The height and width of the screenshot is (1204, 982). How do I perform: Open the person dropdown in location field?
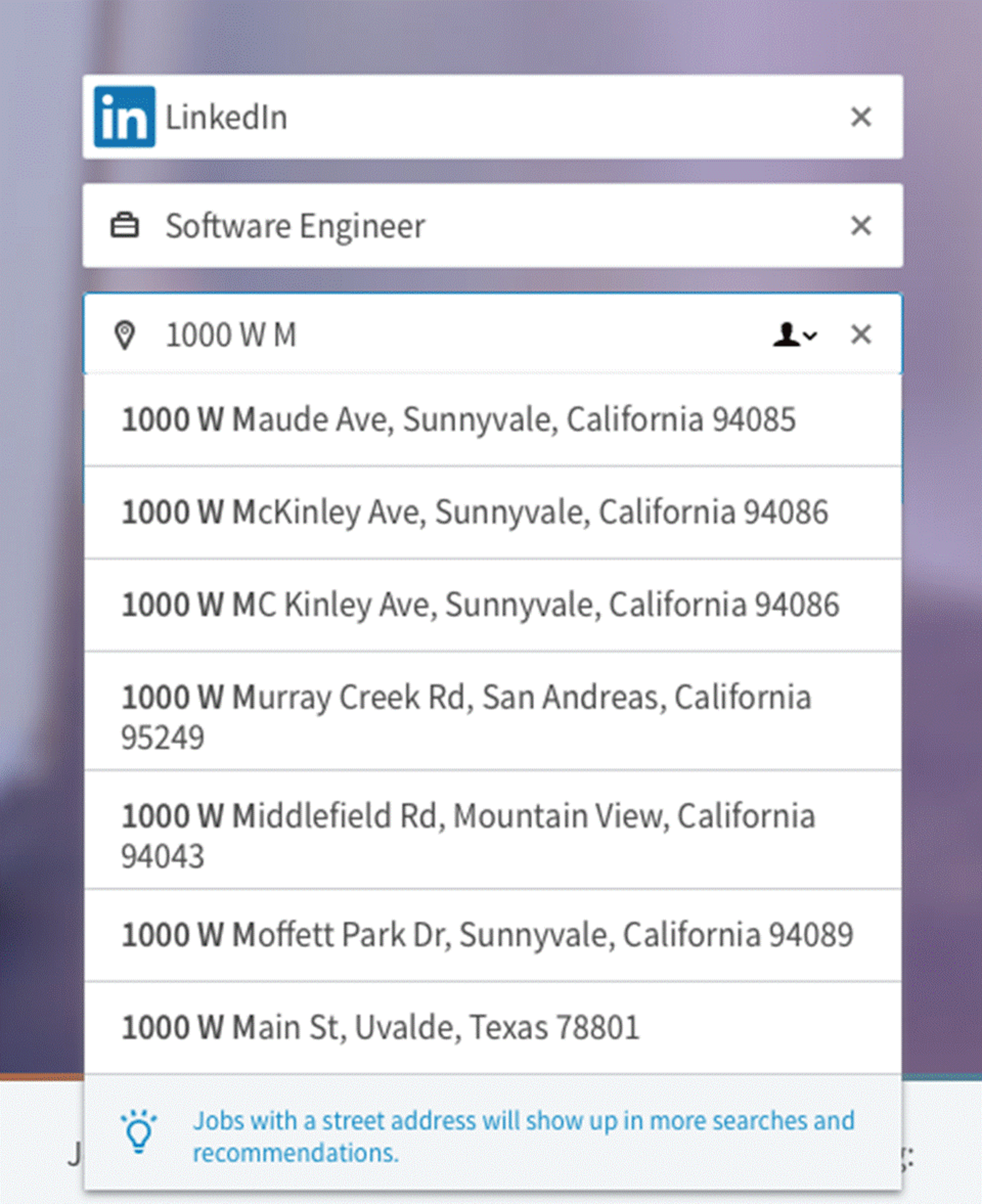pyautogui.click(x=795, y=335)
